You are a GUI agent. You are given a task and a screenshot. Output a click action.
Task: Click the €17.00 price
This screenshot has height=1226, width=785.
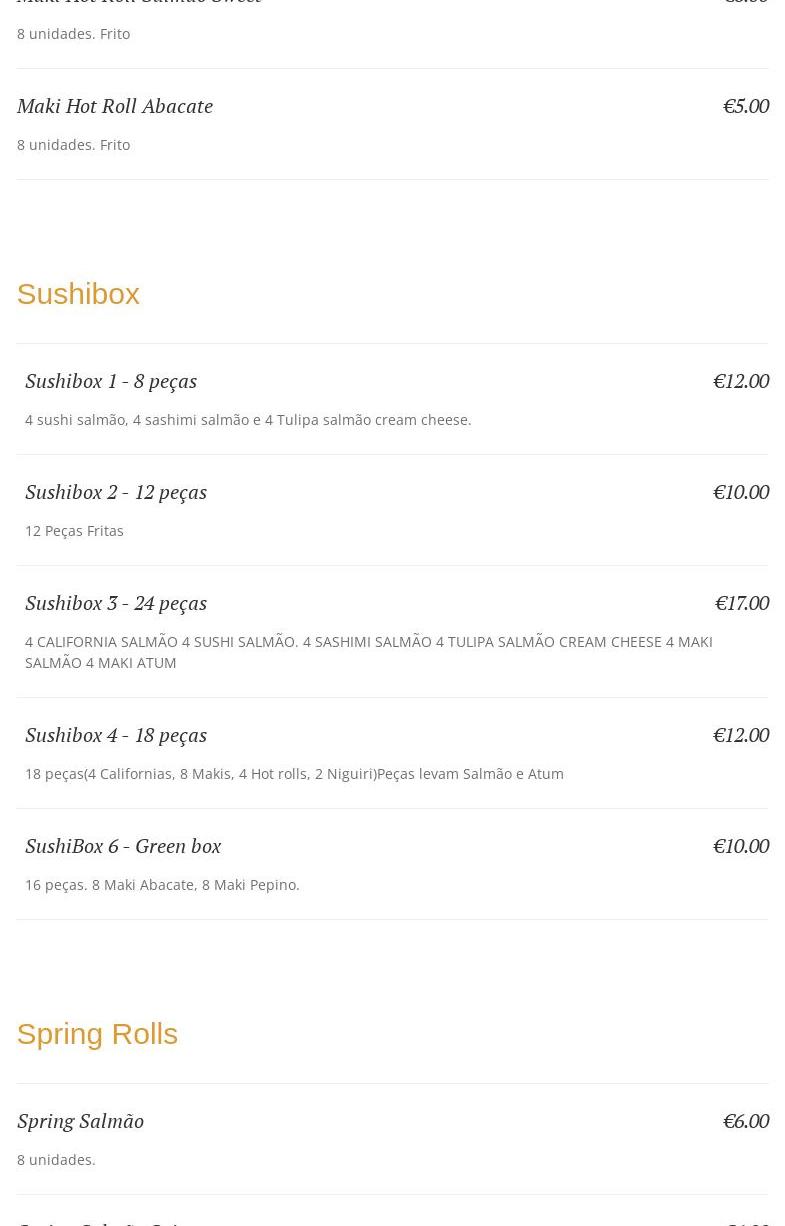pos(741,603)
